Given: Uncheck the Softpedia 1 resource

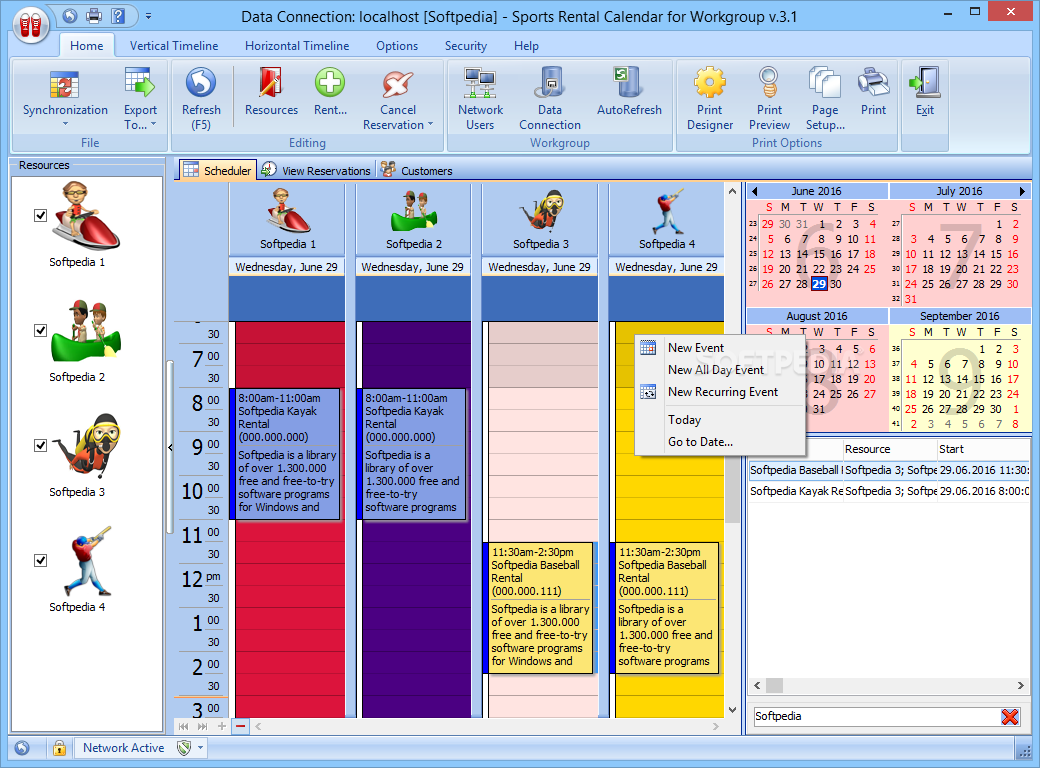Looking at the screenshot, I should click(40, 216).
